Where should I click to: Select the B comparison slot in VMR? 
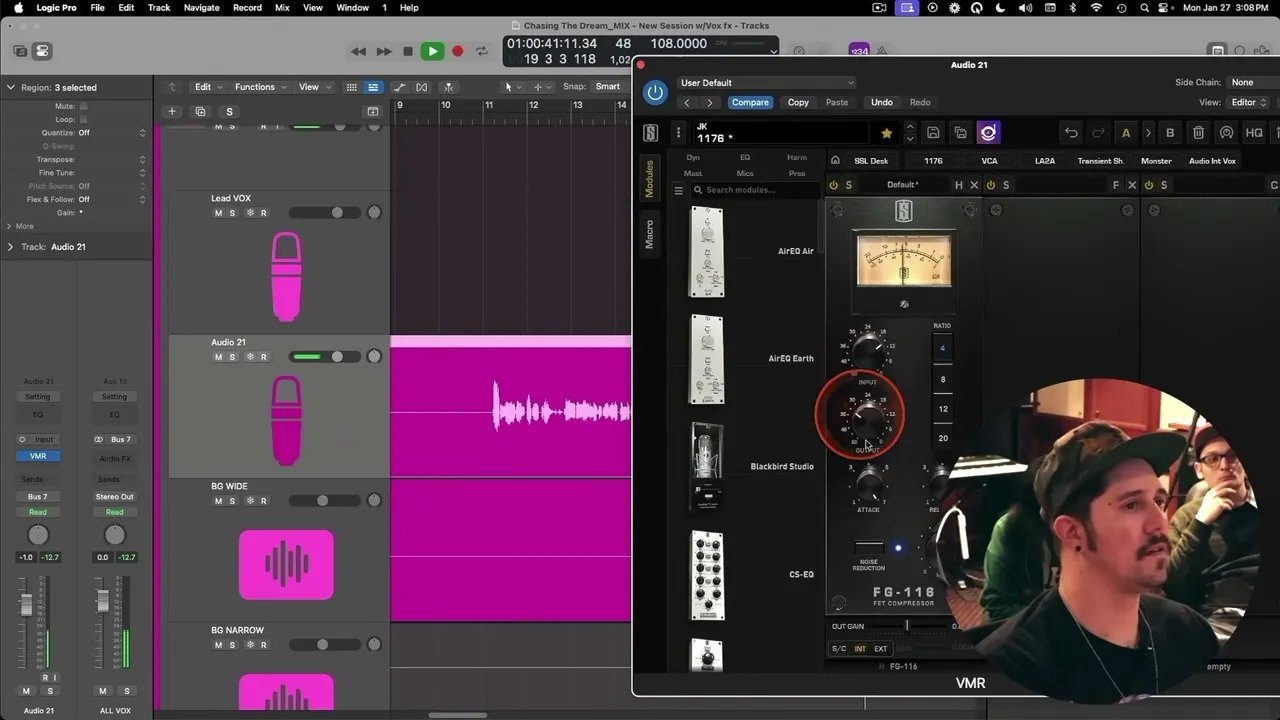tap(1170, 133)
